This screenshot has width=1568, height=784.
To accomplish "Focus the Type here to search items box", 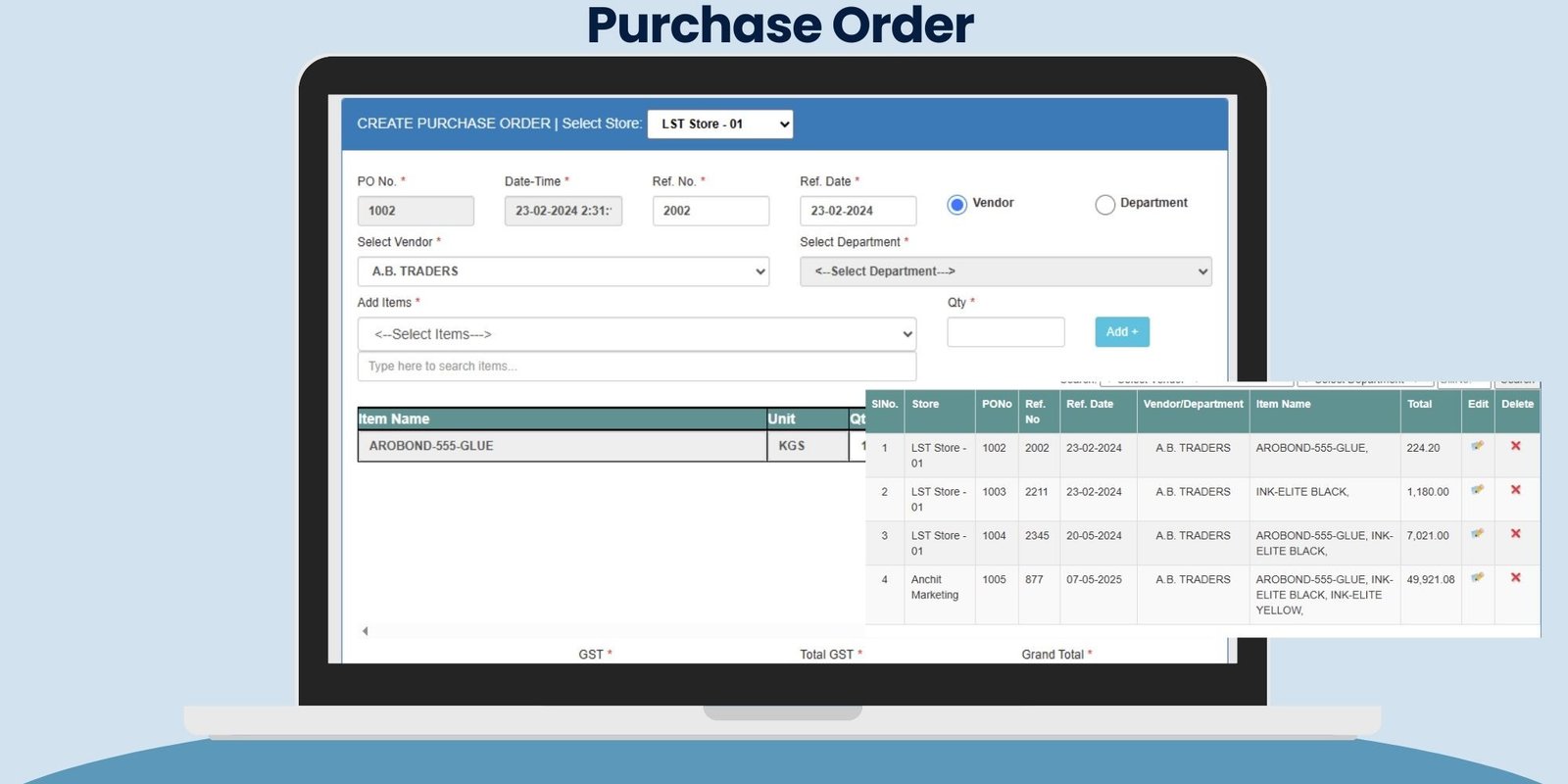I will [x=636, y=367].
